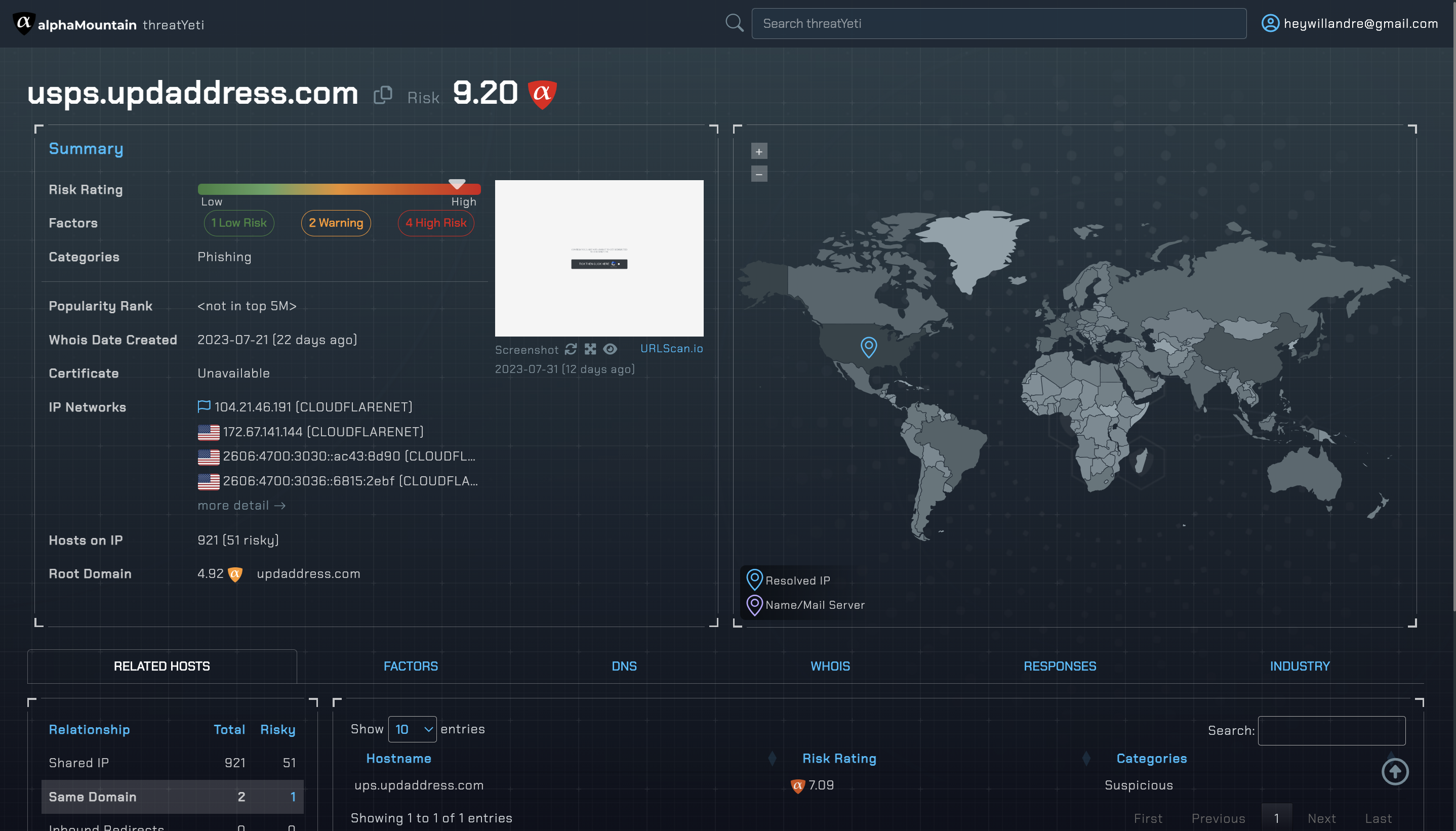1456x831 pixels.
Task: Click the resolved IP pin on the map
Action: 868,347
